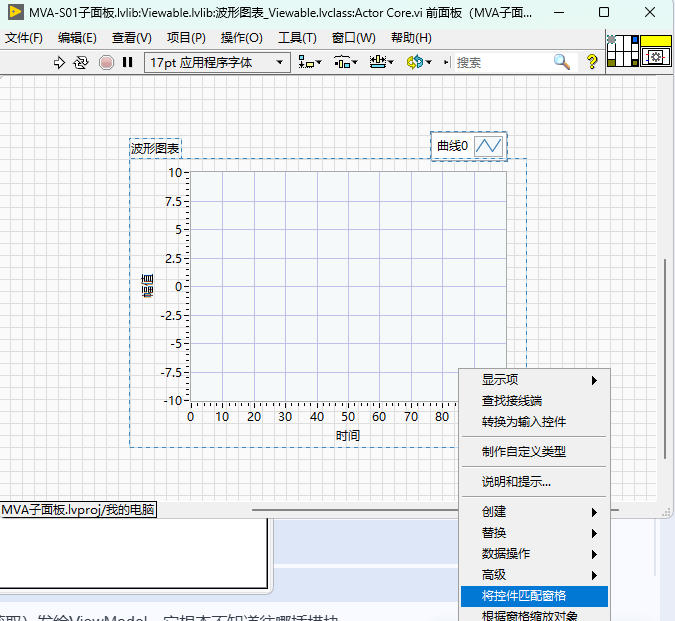
Task: Open the 查看(V) menu
Action: coord(132,38)
